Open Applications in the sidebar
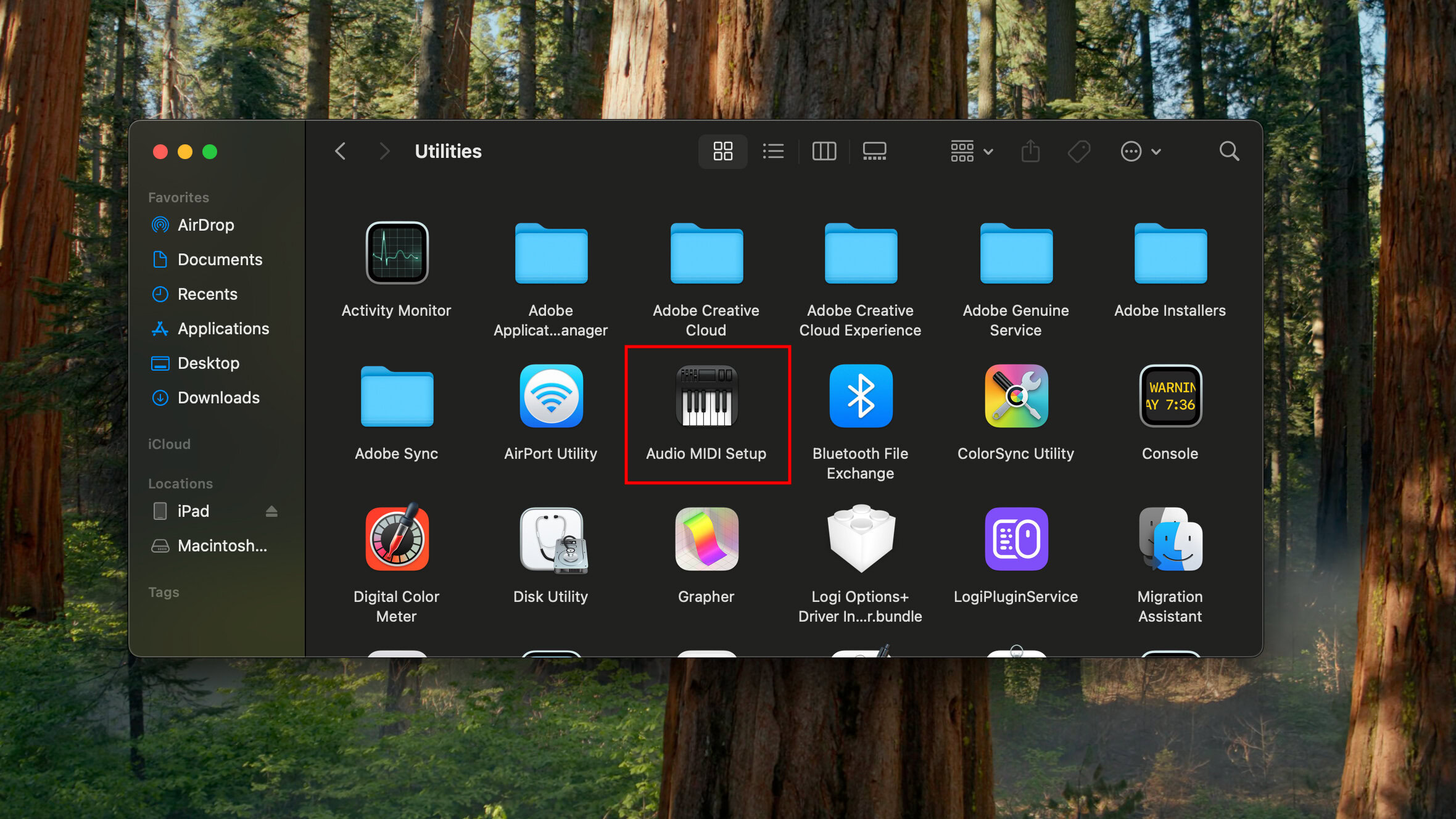This screenshot has width=1456, height=819. (223, 329)
